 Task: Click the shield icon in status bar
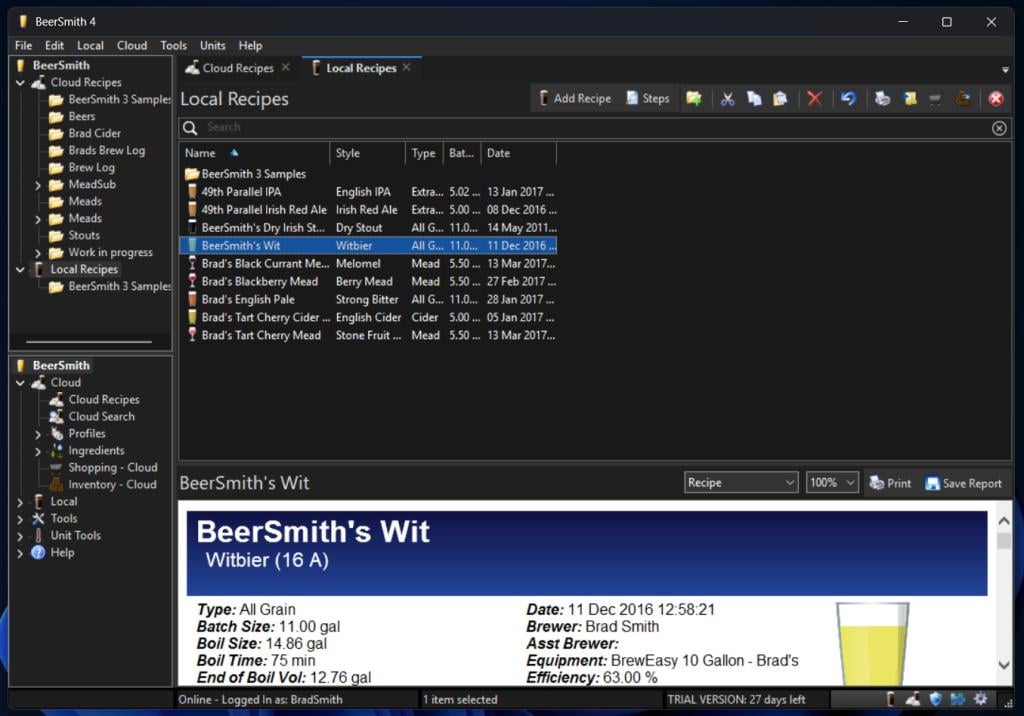(x=936, y=699)
